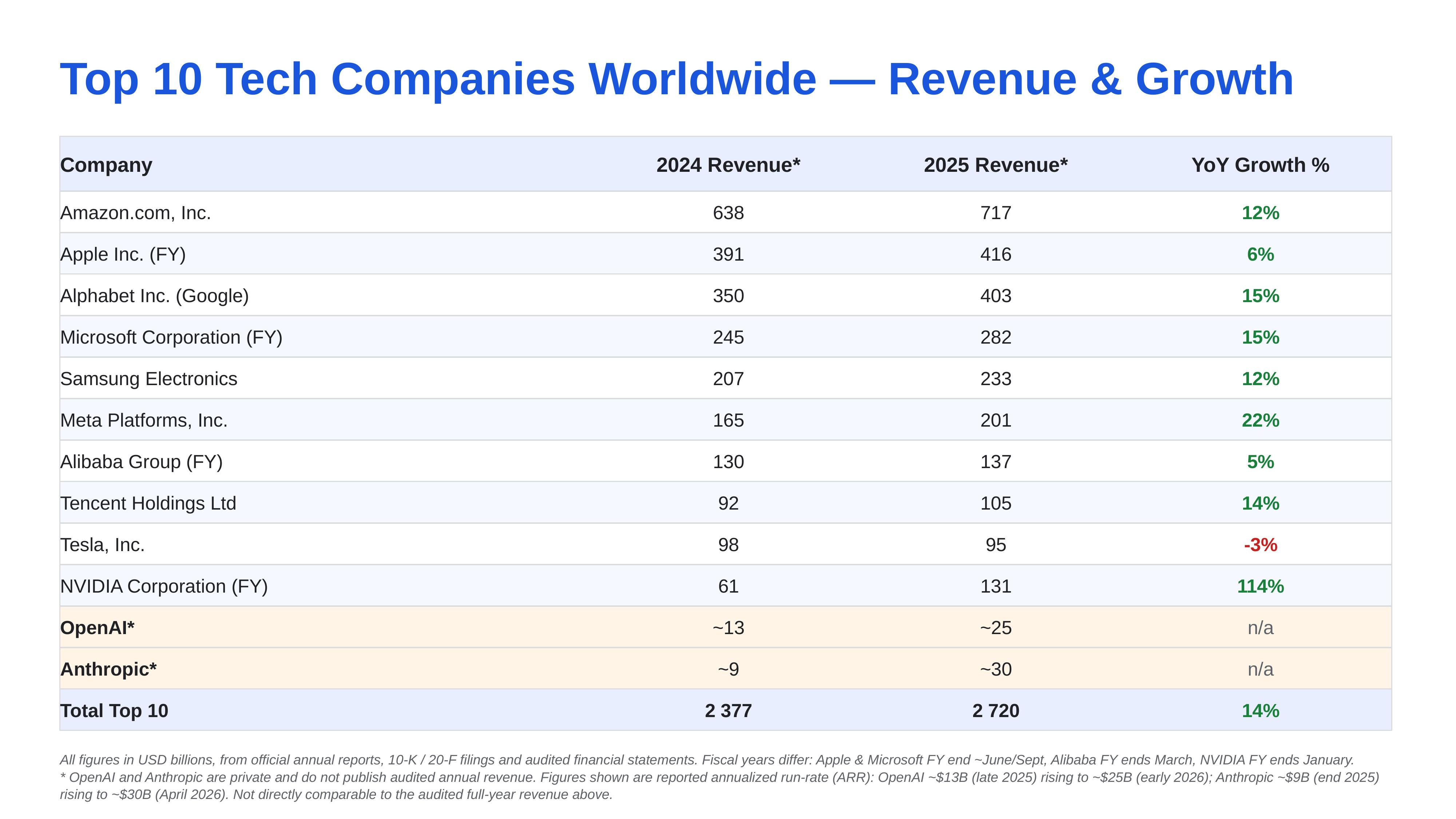This screenshot has height=819, width=1456.
Task: Click Tesla's 2024 revenue '98'
Action: point(728,545)
